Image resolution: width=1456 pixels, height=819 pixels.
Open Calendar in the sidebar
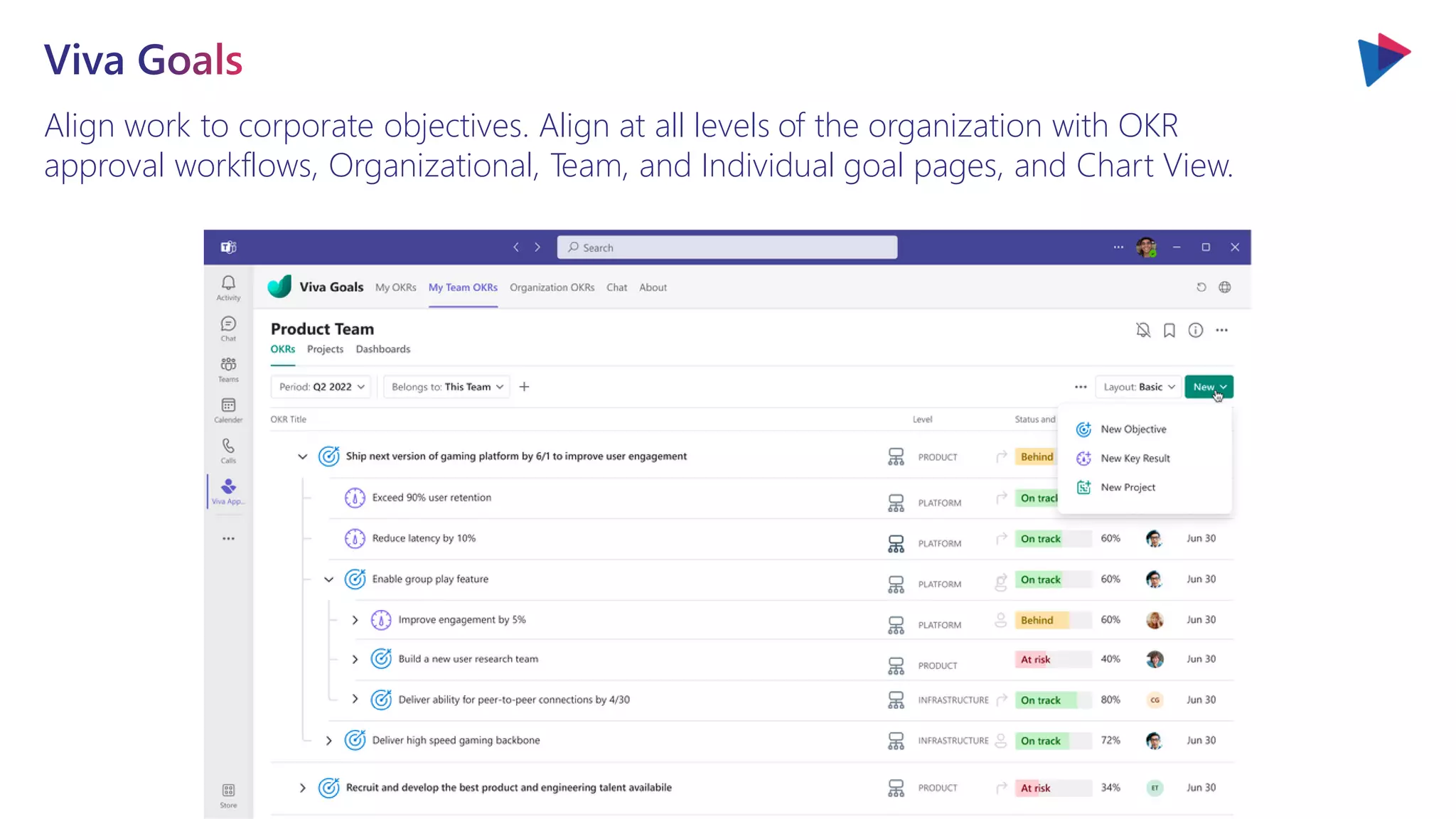228,410
